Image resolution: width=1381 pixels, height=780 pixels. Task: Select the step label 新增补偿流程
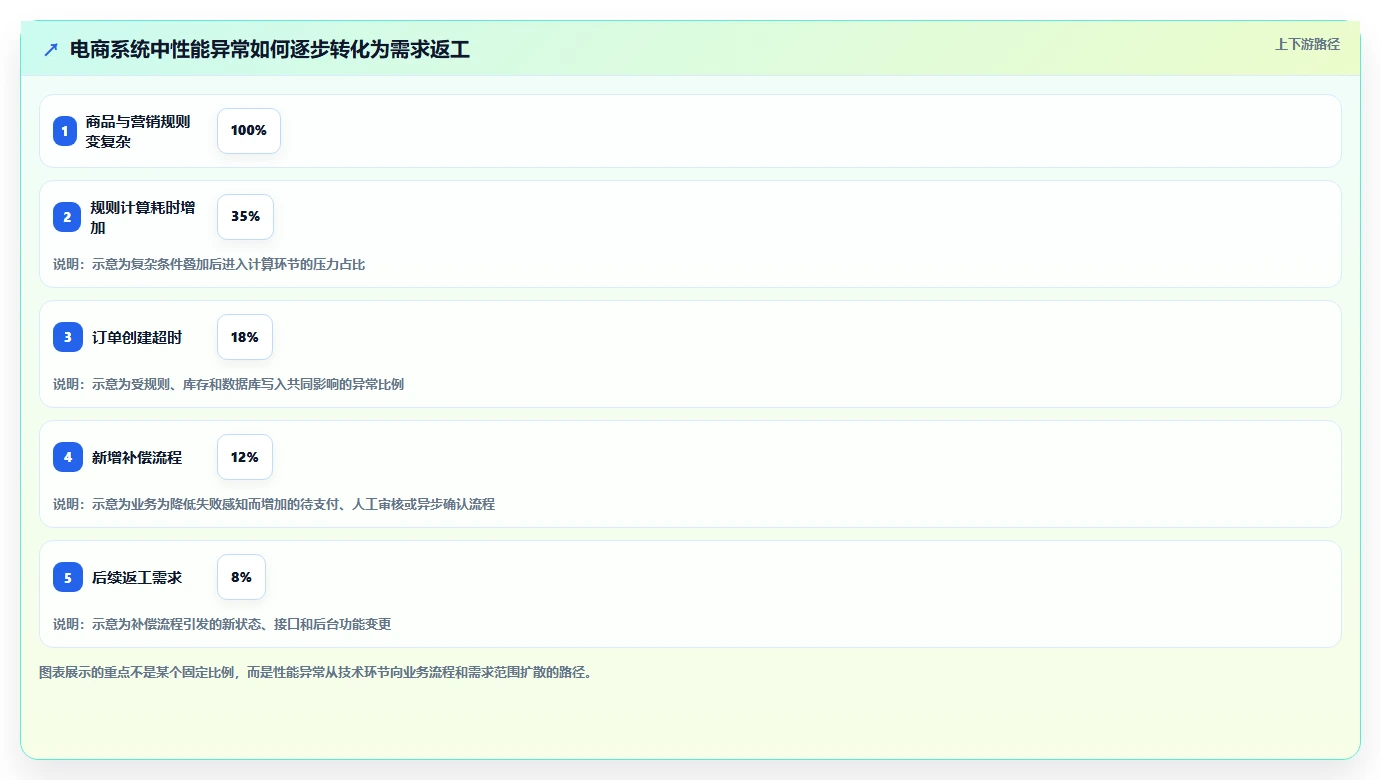click(x=137, y=457)
